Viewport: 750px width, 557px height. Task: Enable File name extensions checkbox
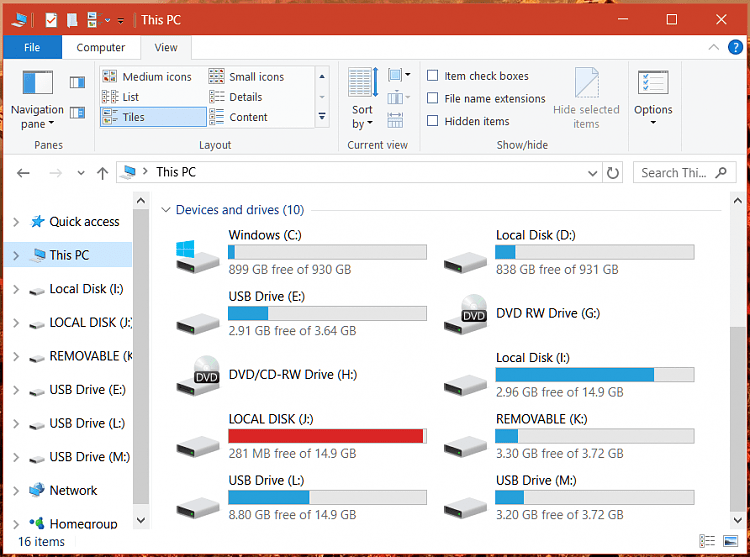point(432,98)
